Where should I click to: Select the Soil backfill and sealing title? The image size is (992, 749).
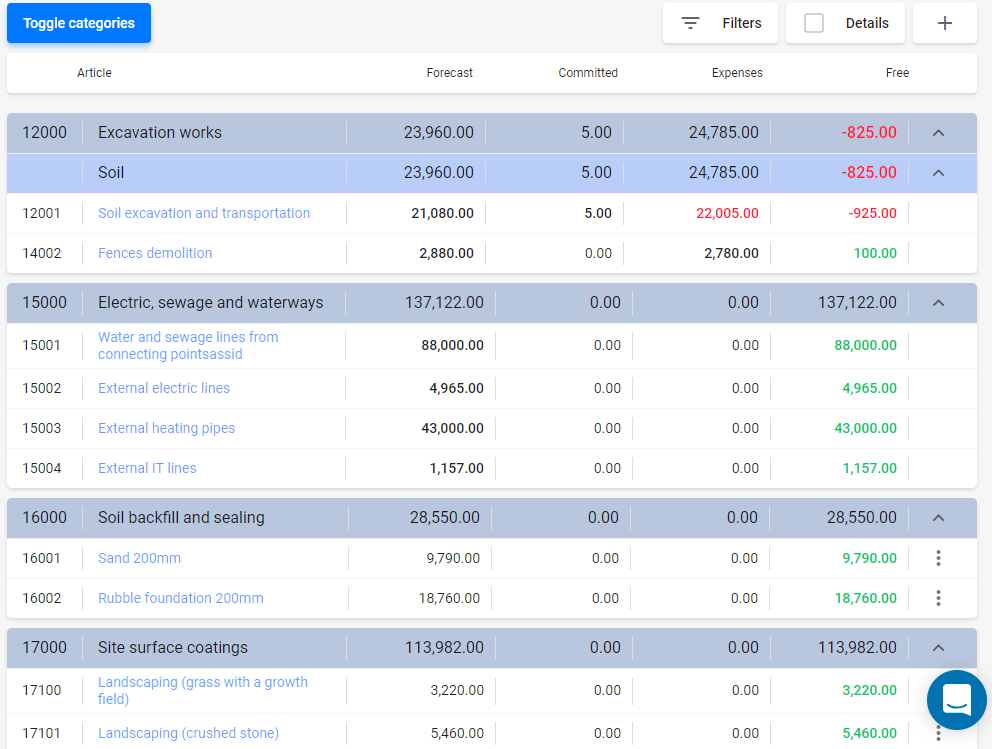[x=181, y=517]
